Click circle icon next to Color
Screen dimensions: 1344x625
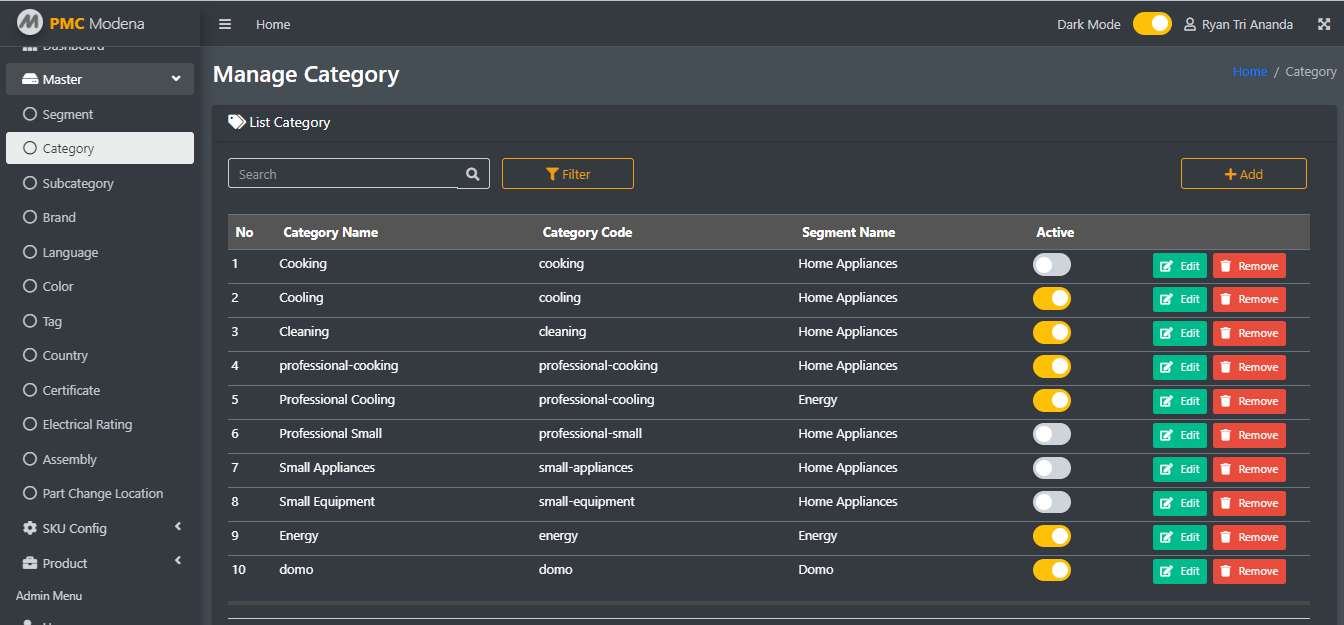(x=30, y=286)
